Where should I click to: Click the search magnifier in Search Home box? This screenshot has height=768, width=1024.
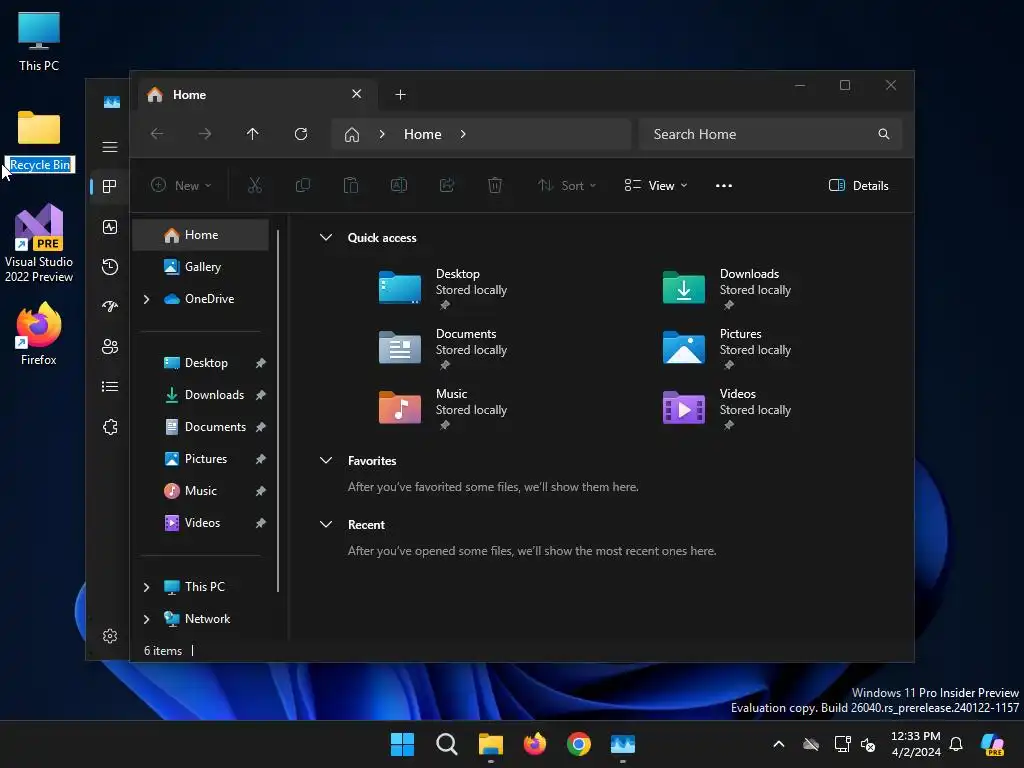click(884, 134)
